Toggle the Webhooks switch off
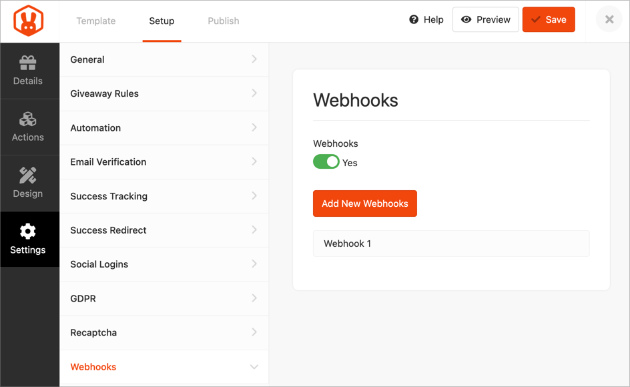The height and width of the screenshot is (387, 630). click(x=326, y=162)
